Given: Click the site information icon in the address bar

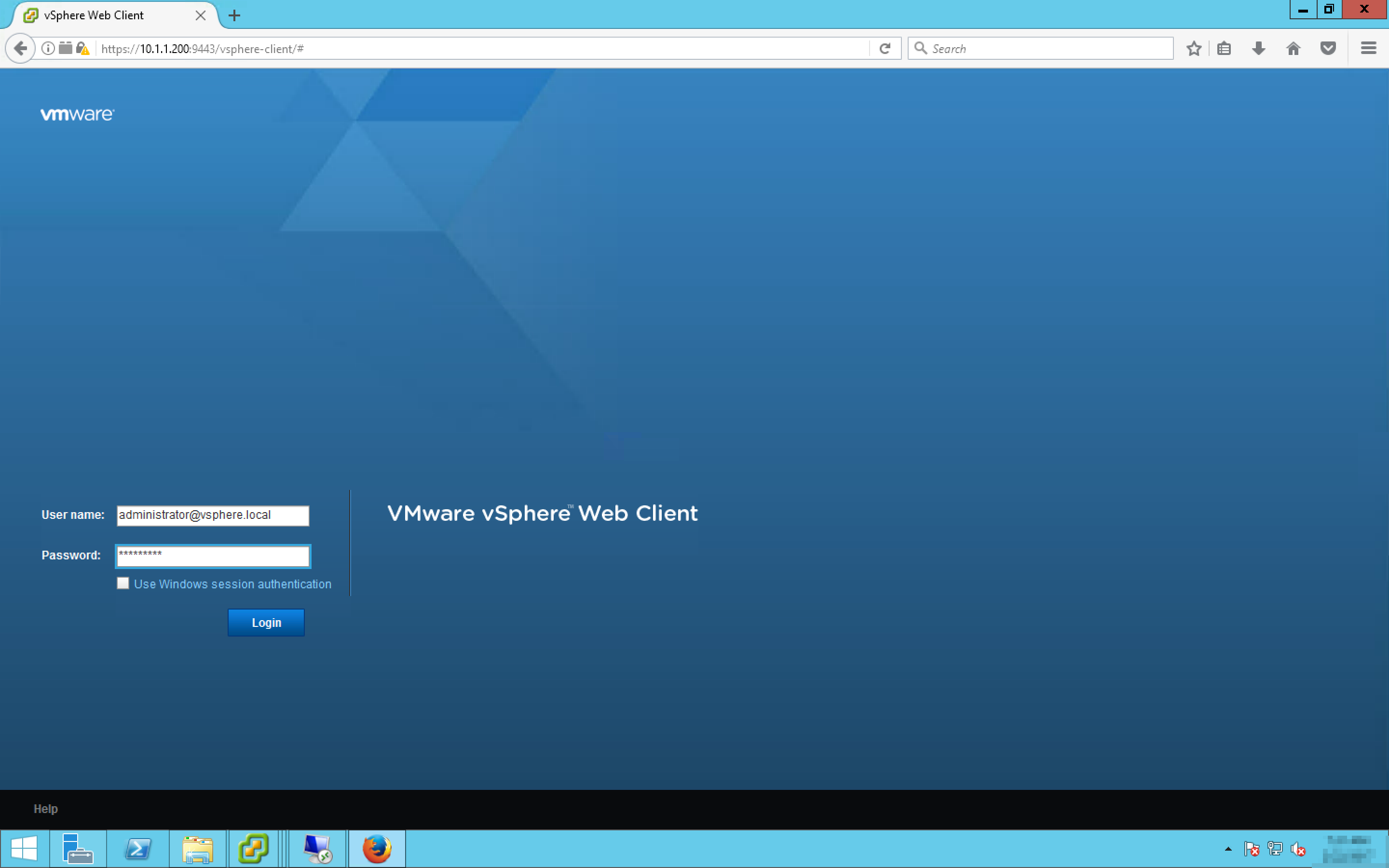Looking at the screenshot, I should [48, 48].
